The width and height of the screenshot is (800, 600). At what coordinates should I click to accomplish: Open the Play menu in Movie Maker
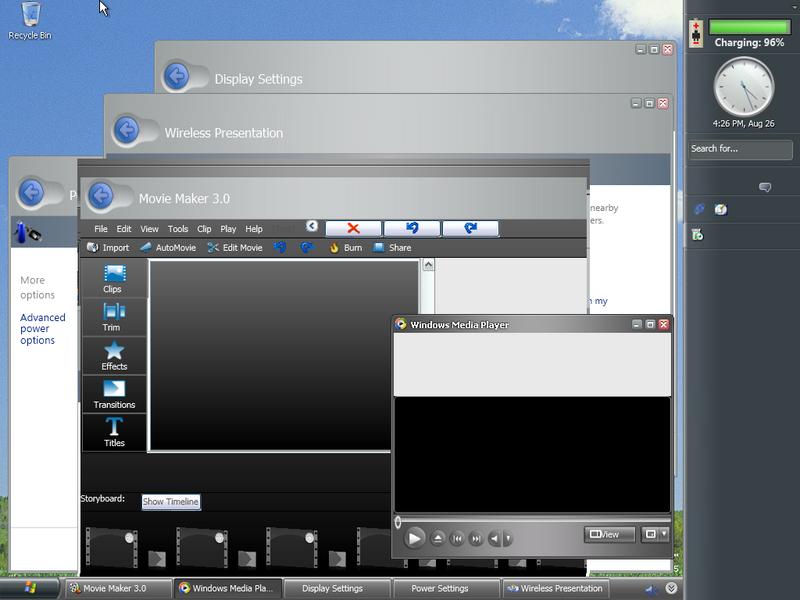228,229
